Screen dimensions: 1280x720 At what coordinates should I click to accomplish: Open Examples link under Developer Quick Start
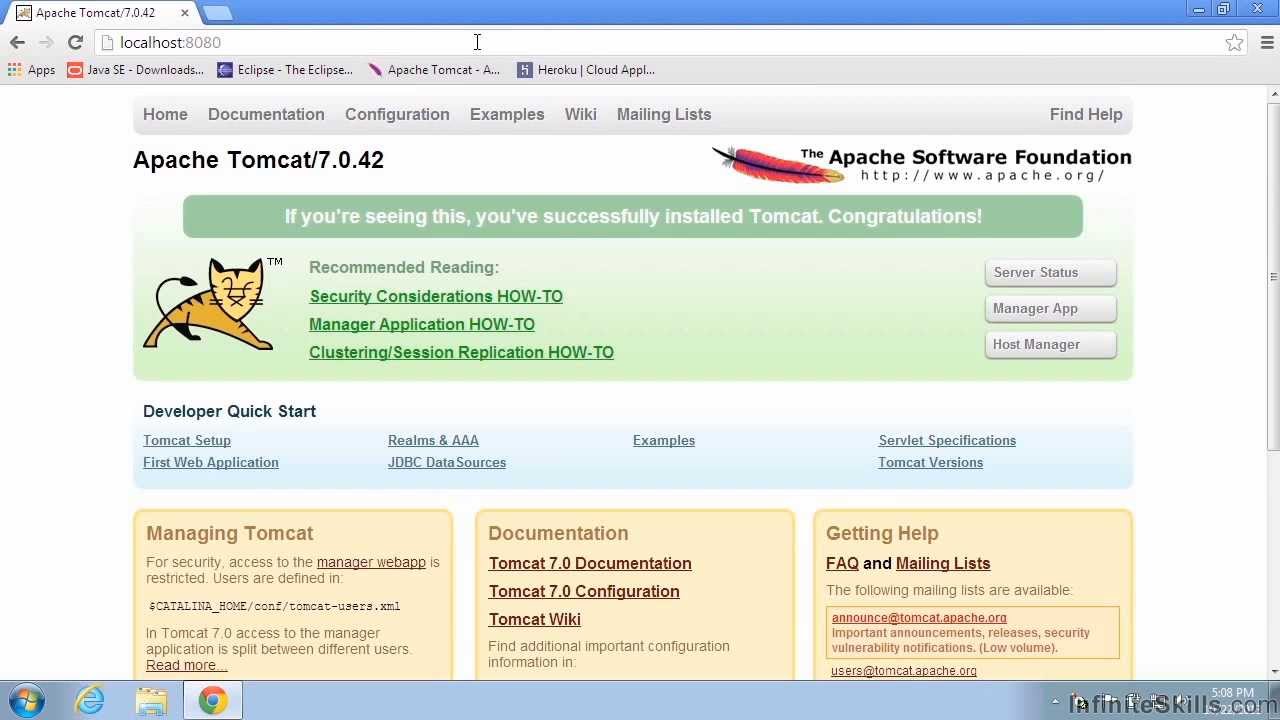(664, 440)
